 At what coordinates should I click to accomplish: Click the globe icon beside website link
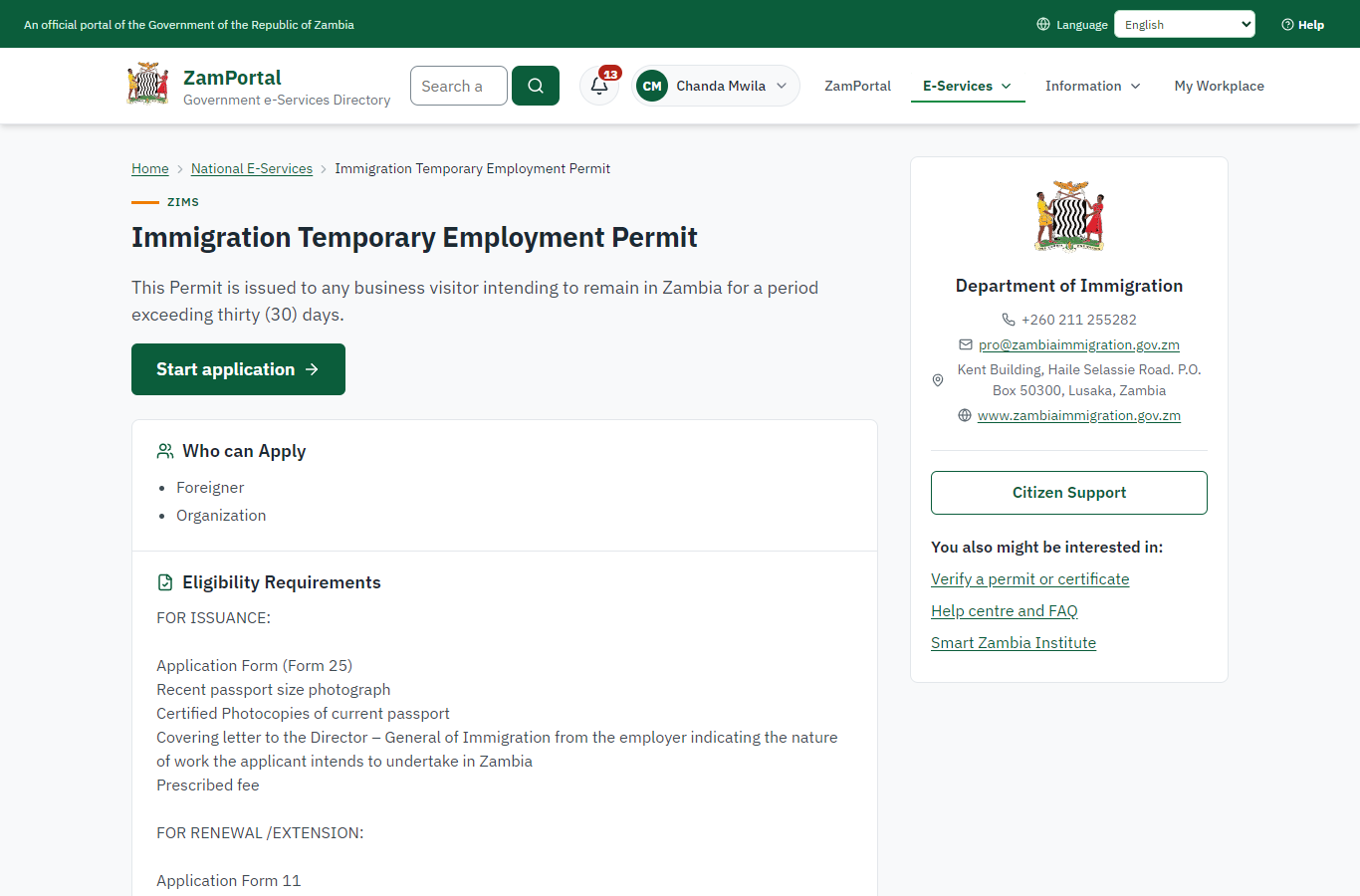click(x=964, y=415)
